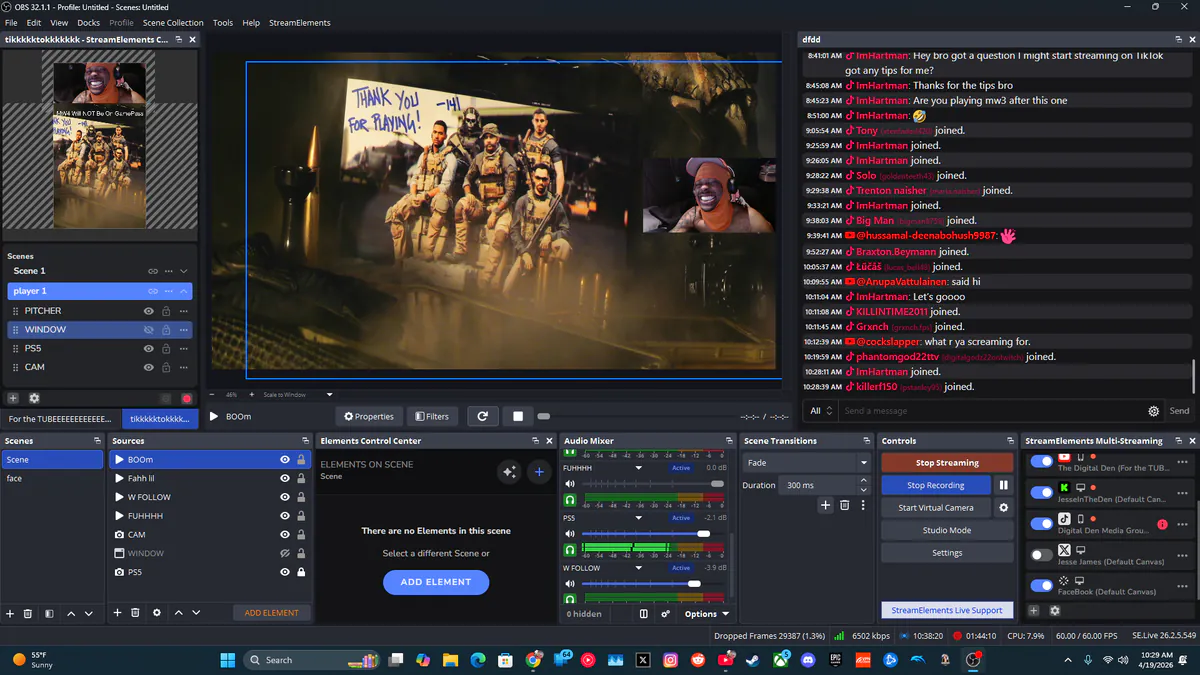Image resolution: width=1200 pixels, height=675 pixels.
Task: Collapse player 1 scene chevron
Action: tap(184, 291)
